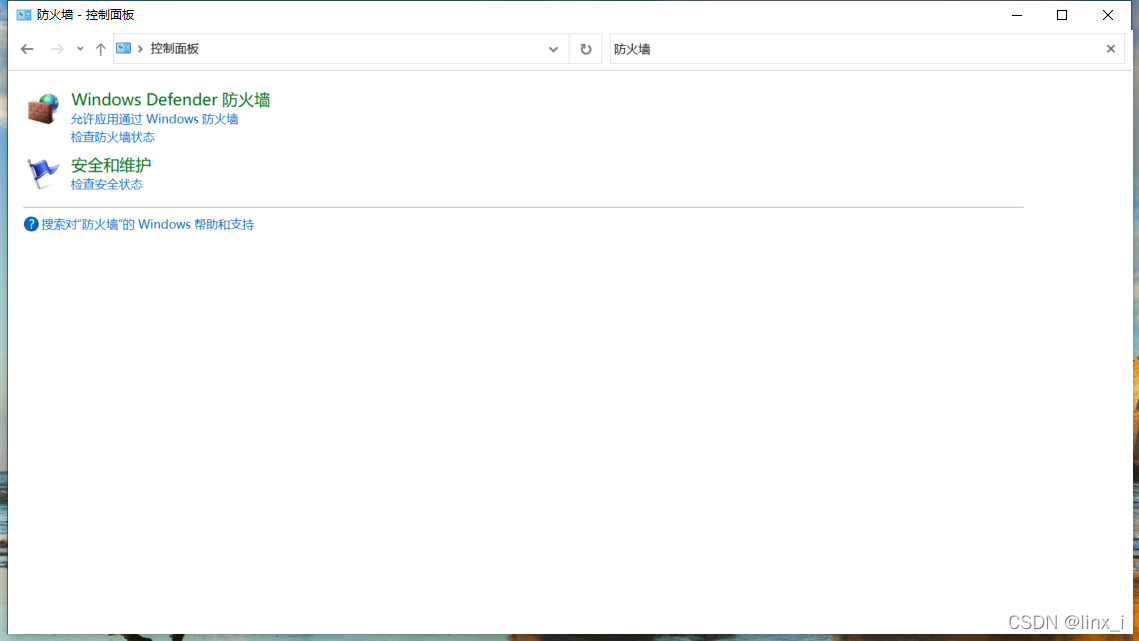
Task: Click the Forward navigation arrow
Action: (57, 49)
